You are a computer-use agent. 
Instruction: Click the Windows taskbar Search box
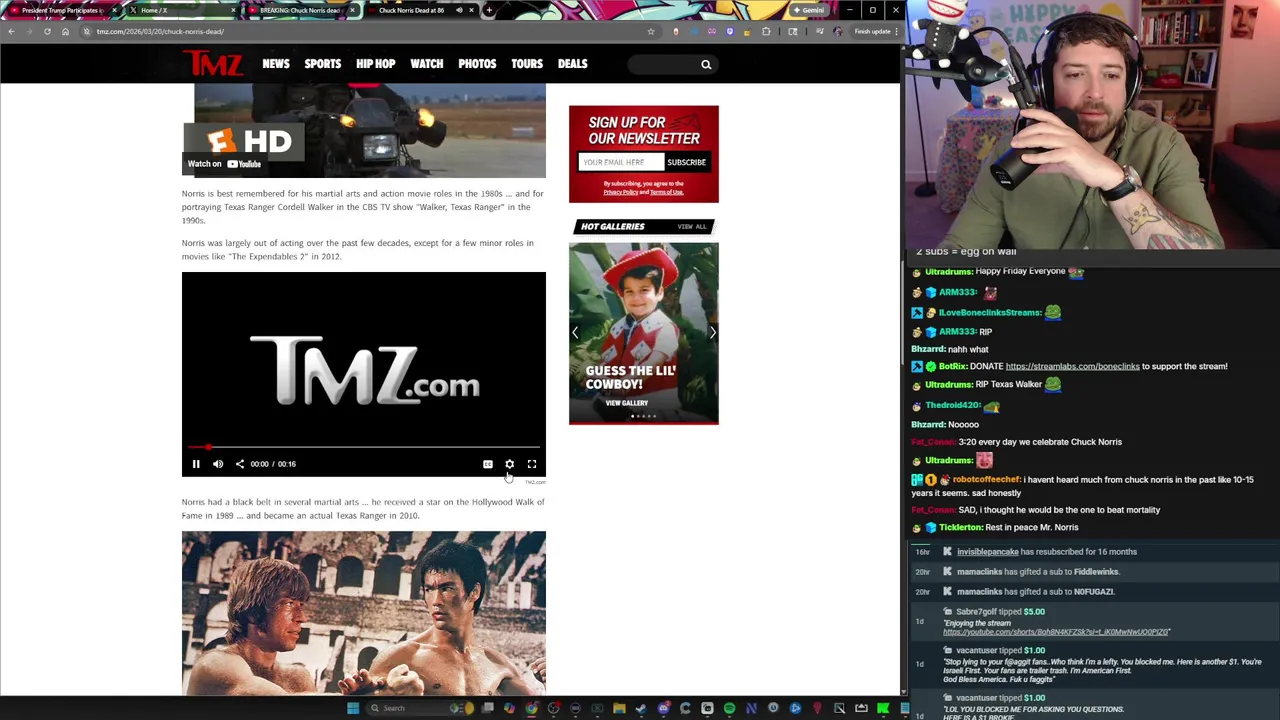pyautogui.click(x=419, y=708)
